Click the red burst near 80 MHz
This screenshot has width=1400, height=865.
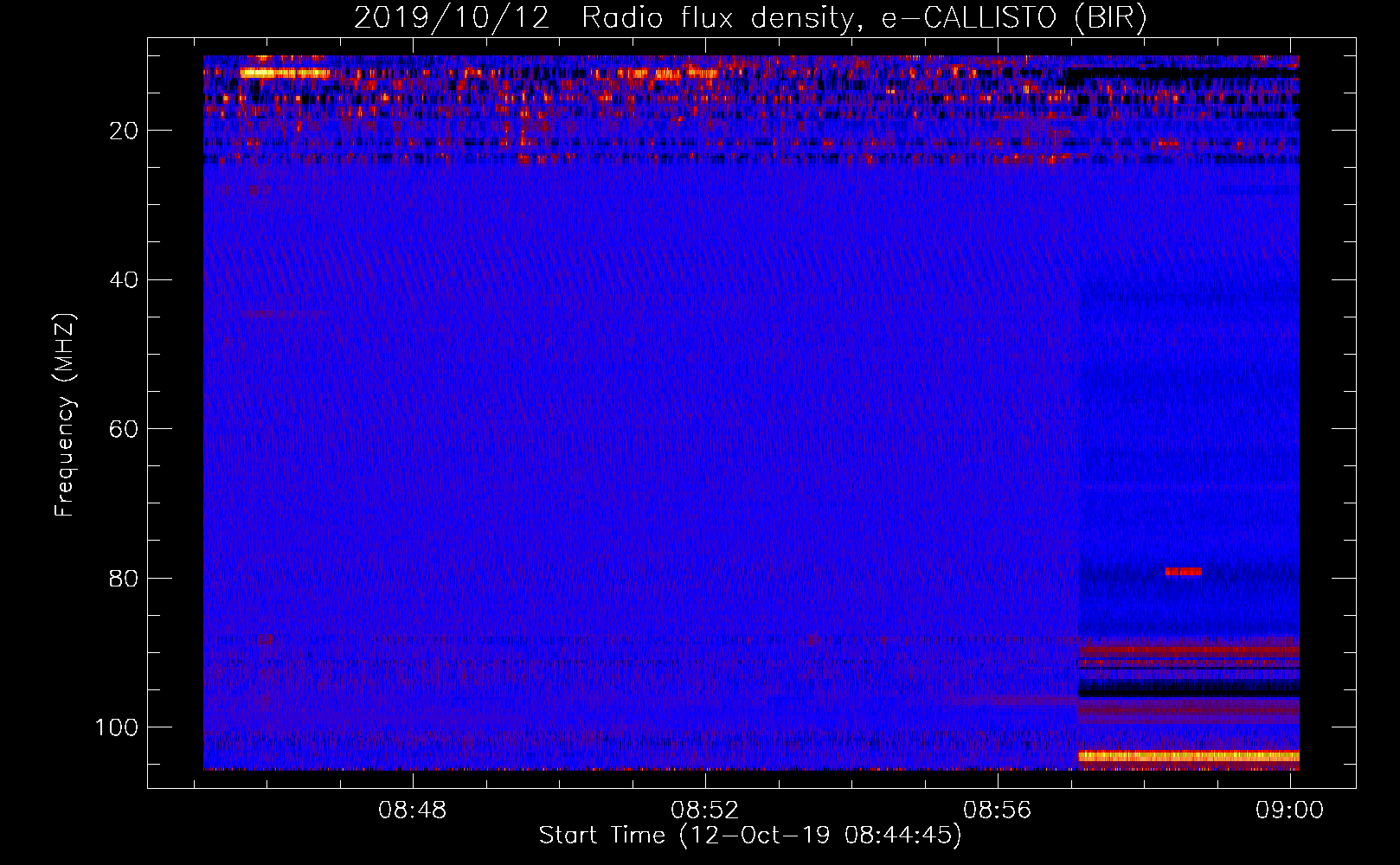click(1184, 571)
